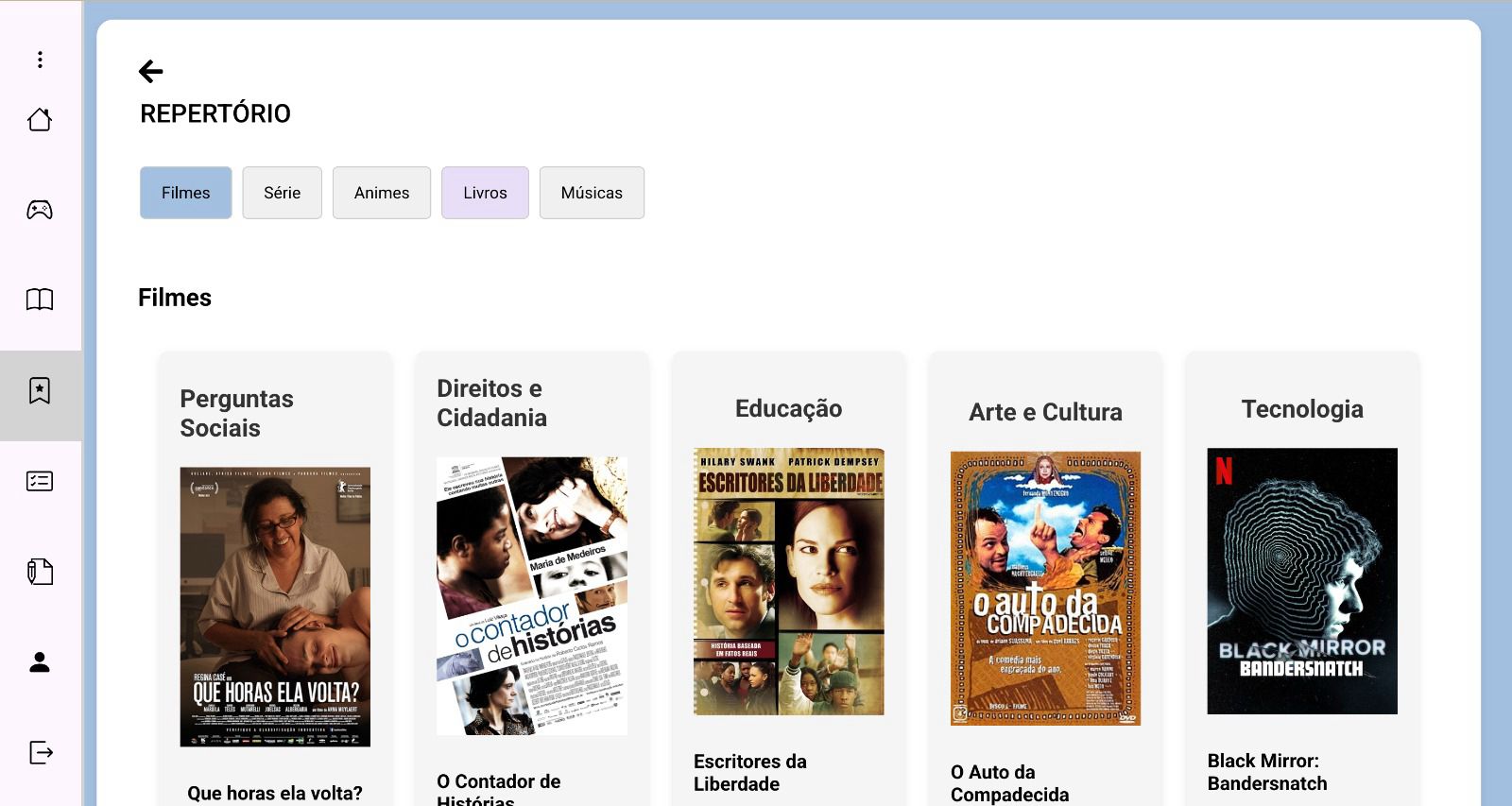Viewport: 1512px width, 806px height.
Task: Open O Contador de Histórias poster
Action: 532,596
